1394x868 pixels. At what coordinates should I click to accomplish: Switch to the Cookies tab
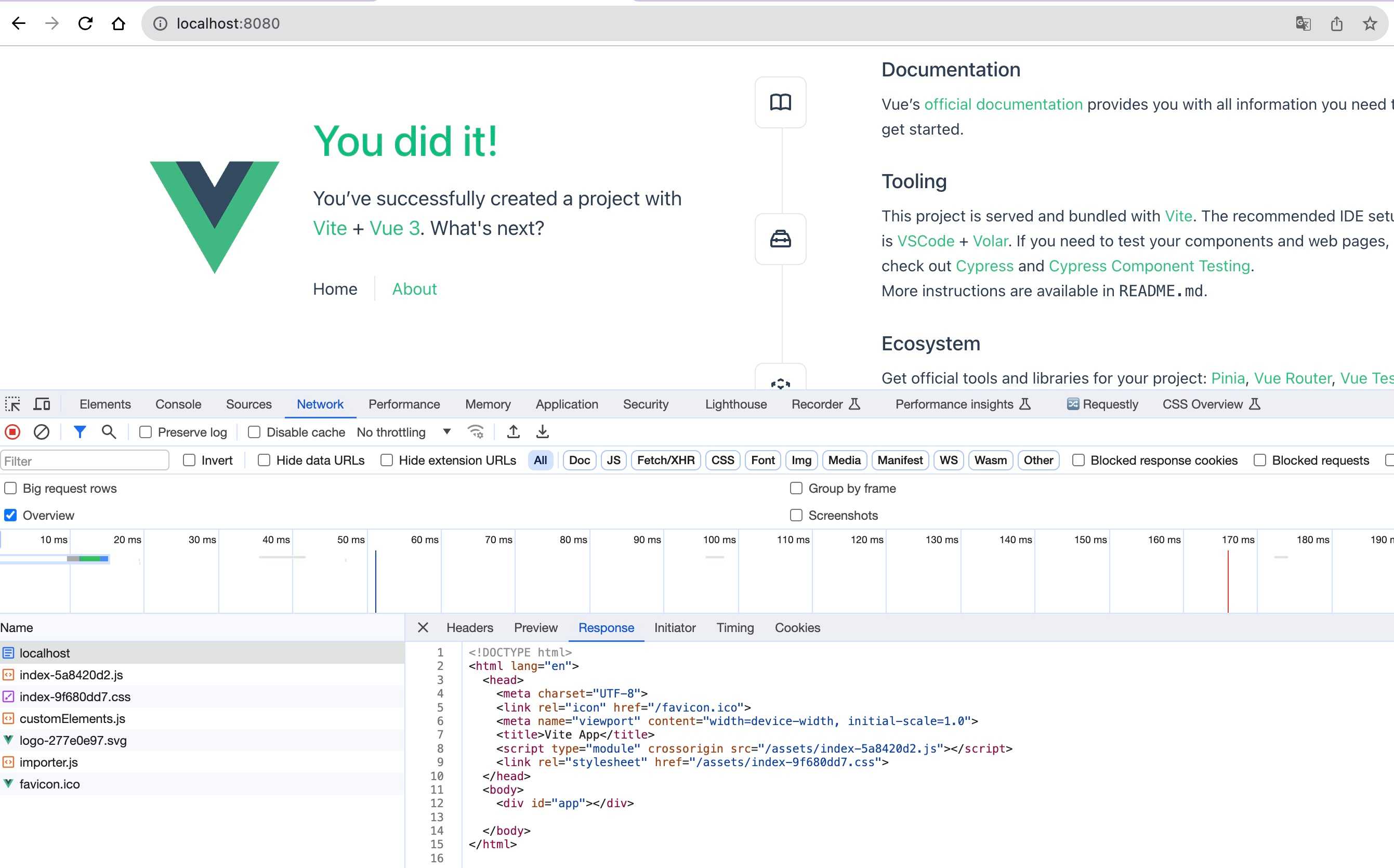(x=797, y=627)
